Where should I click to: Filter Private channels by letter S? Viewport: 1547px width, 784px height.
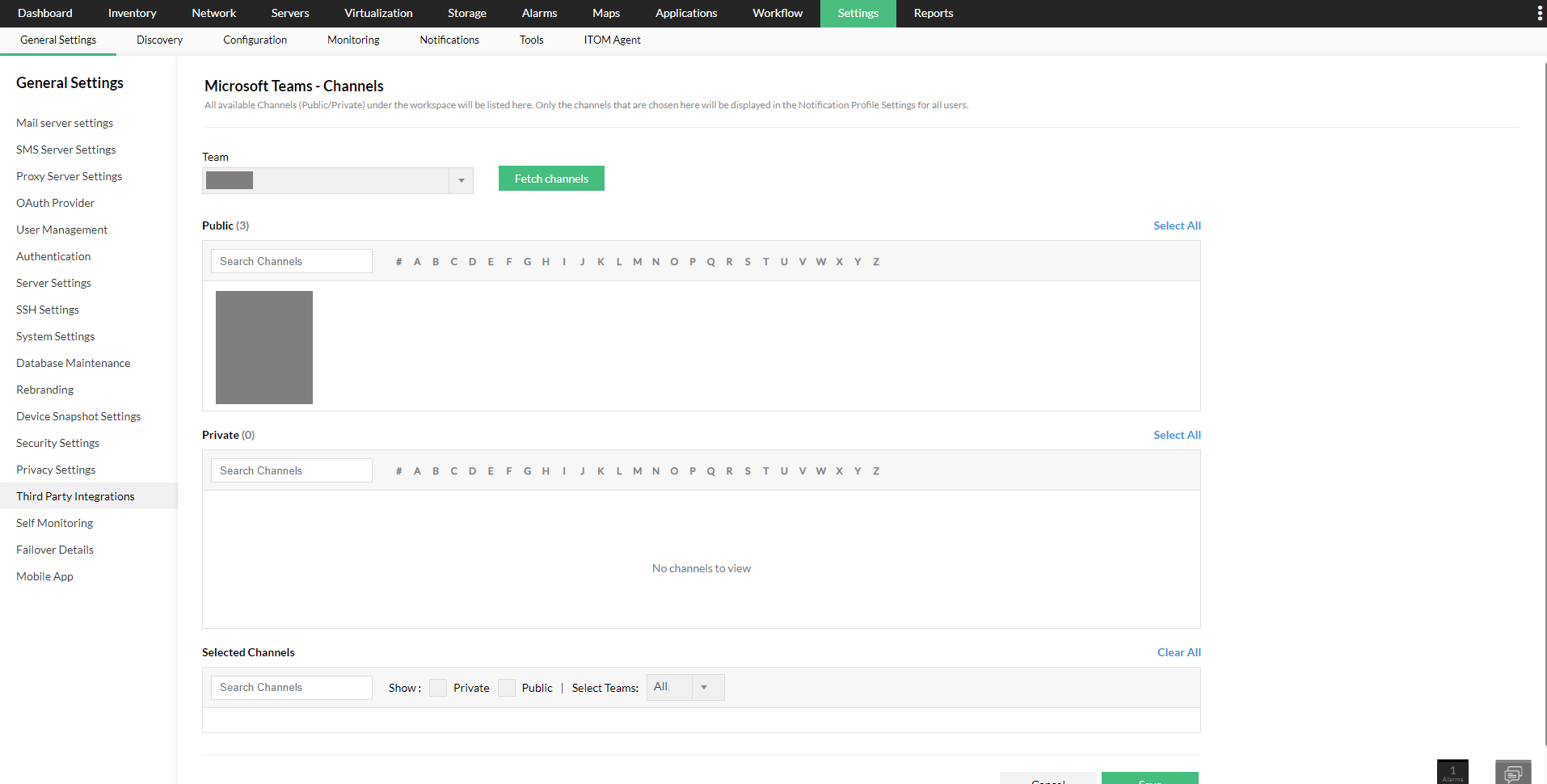(748, 471)
